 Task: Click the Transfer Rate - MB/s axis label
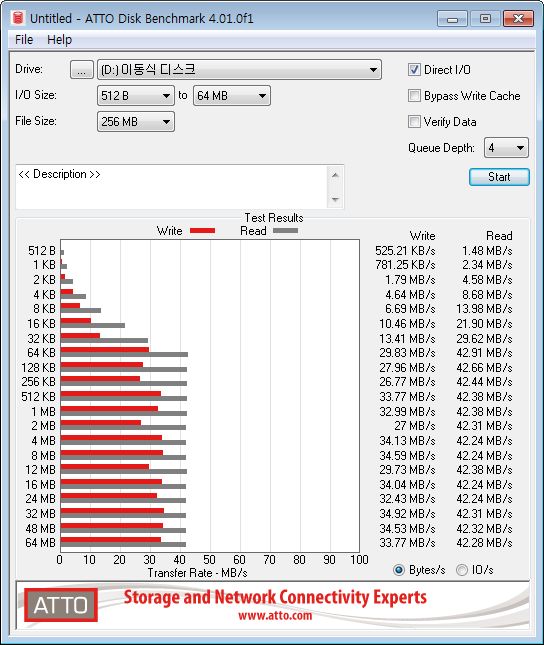click(x=198, y=573)
